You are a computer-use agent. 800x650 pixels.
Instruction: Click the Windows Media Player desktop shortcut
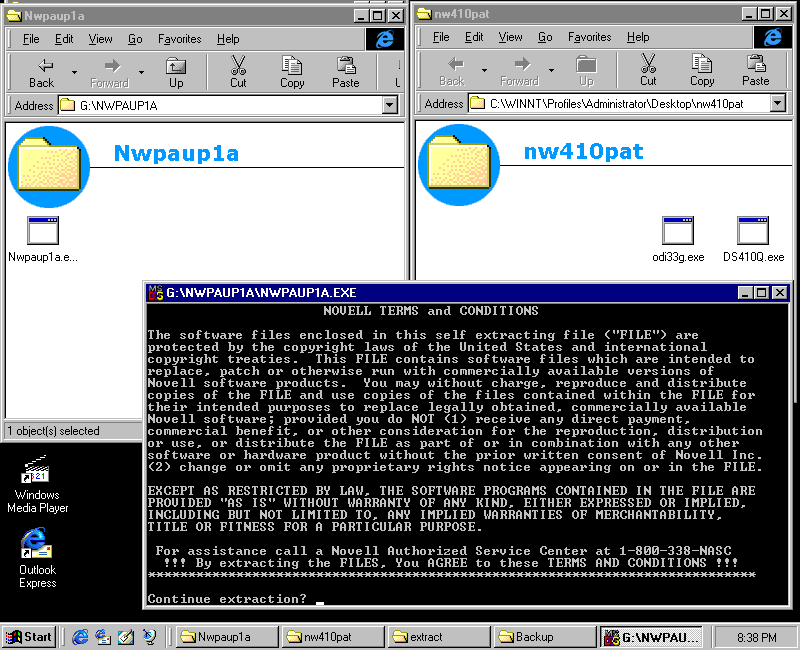click(37, 484)
